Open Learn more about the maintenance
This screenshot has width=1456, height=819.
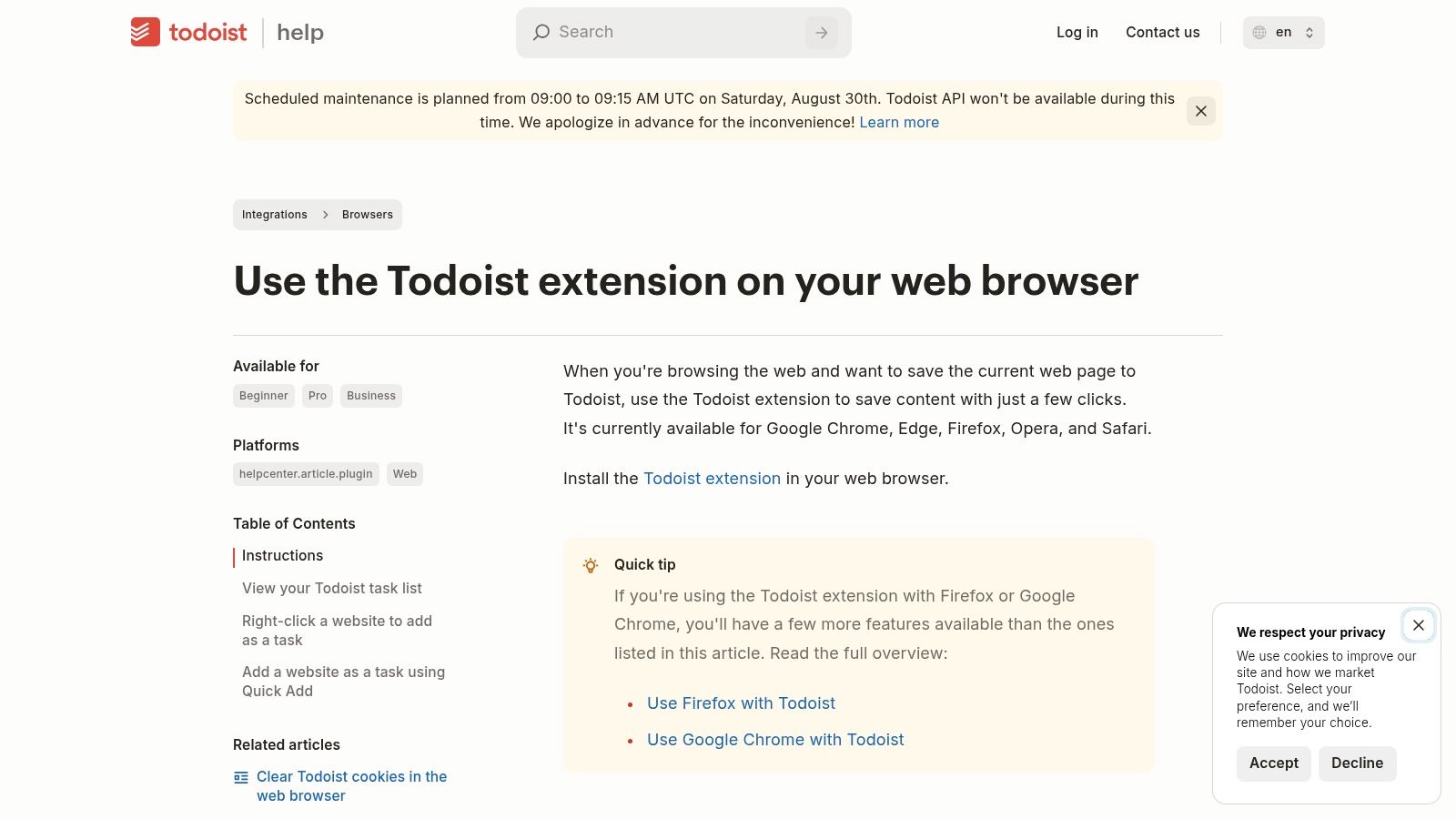[898, 122]
